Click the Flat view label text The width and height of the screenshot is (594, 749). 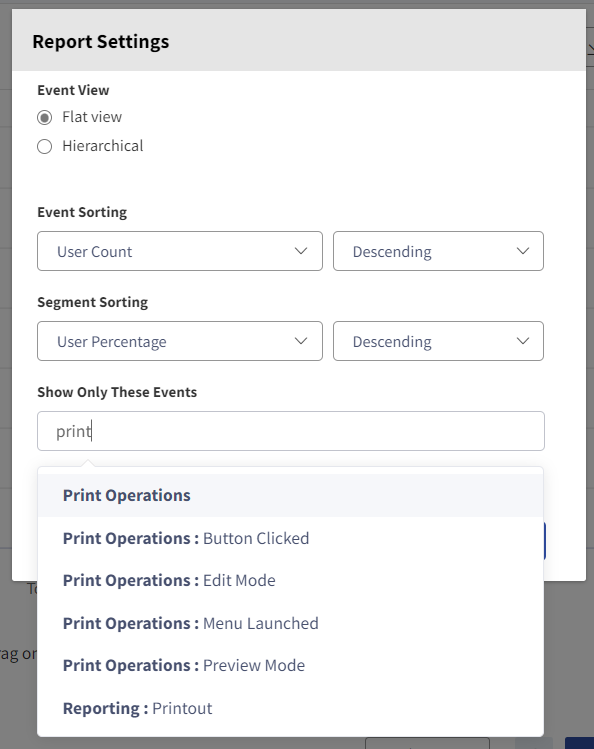(92, 117)
